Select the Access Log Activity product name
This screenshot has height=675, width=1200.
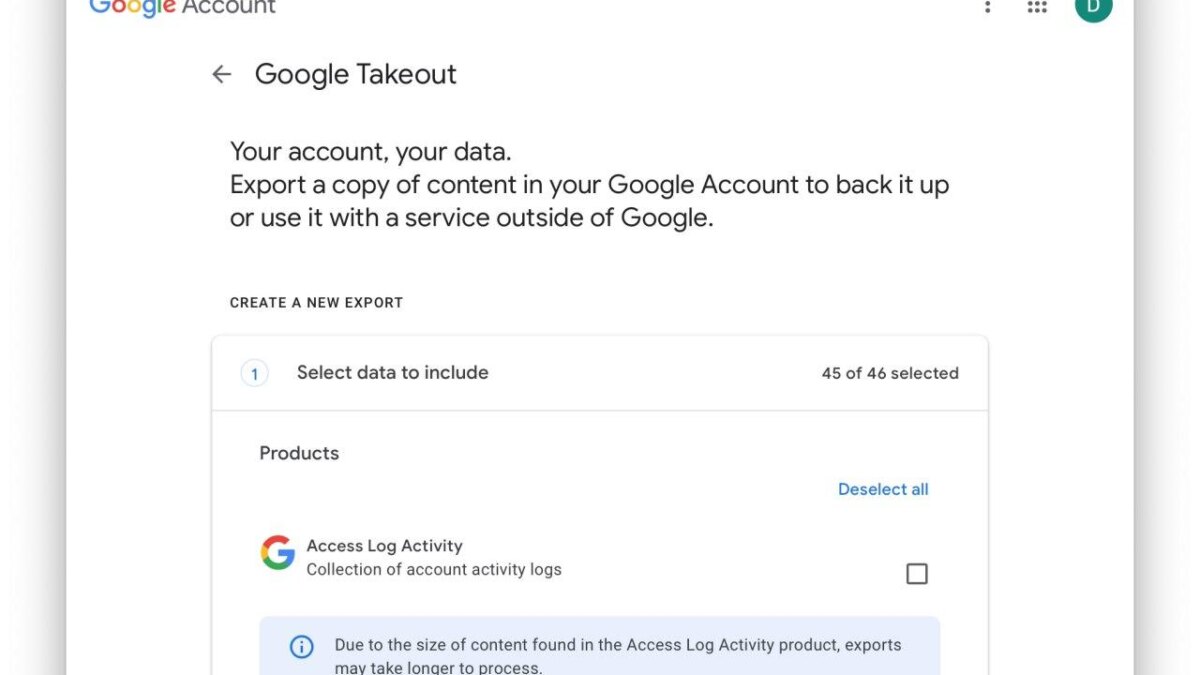tap(384, 546)
